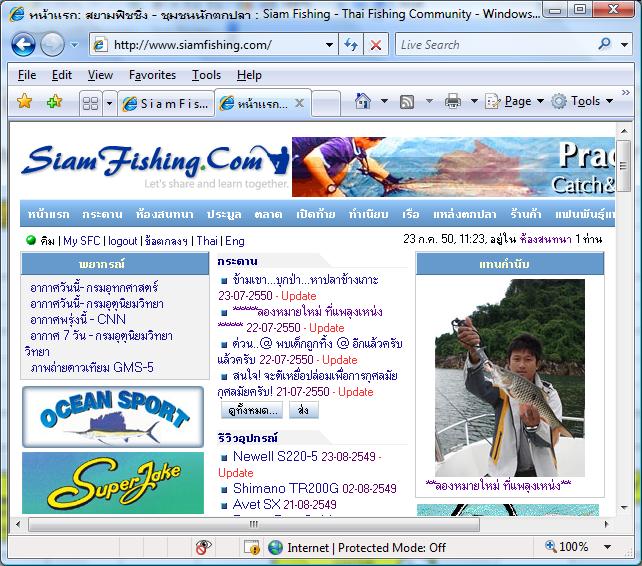Switch to the SiamFis... tab

coord(166,103)
